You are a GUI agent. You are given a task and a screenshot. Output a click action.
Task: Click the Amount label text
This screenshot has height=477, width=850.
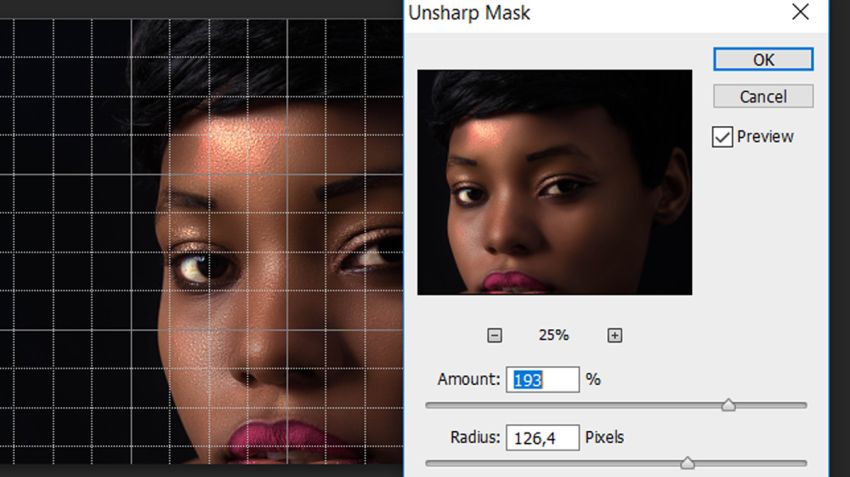point(468,380)
